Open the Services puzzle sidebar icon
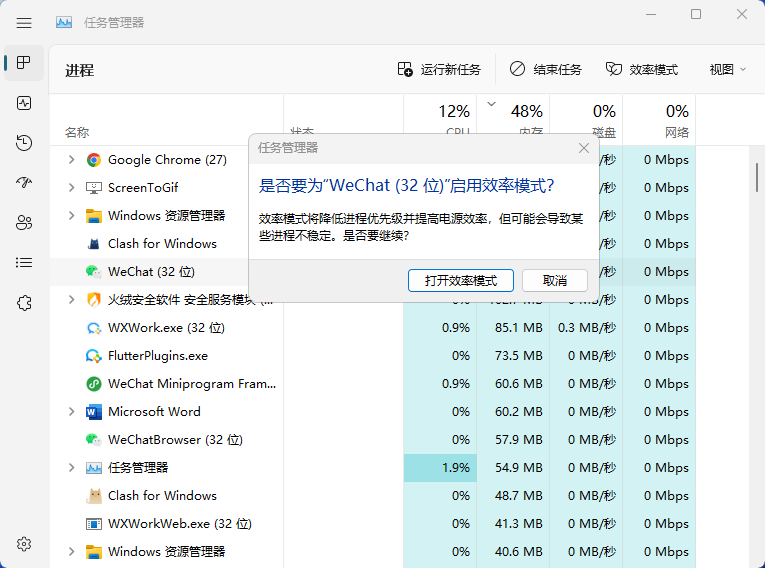 pos(23,303)
